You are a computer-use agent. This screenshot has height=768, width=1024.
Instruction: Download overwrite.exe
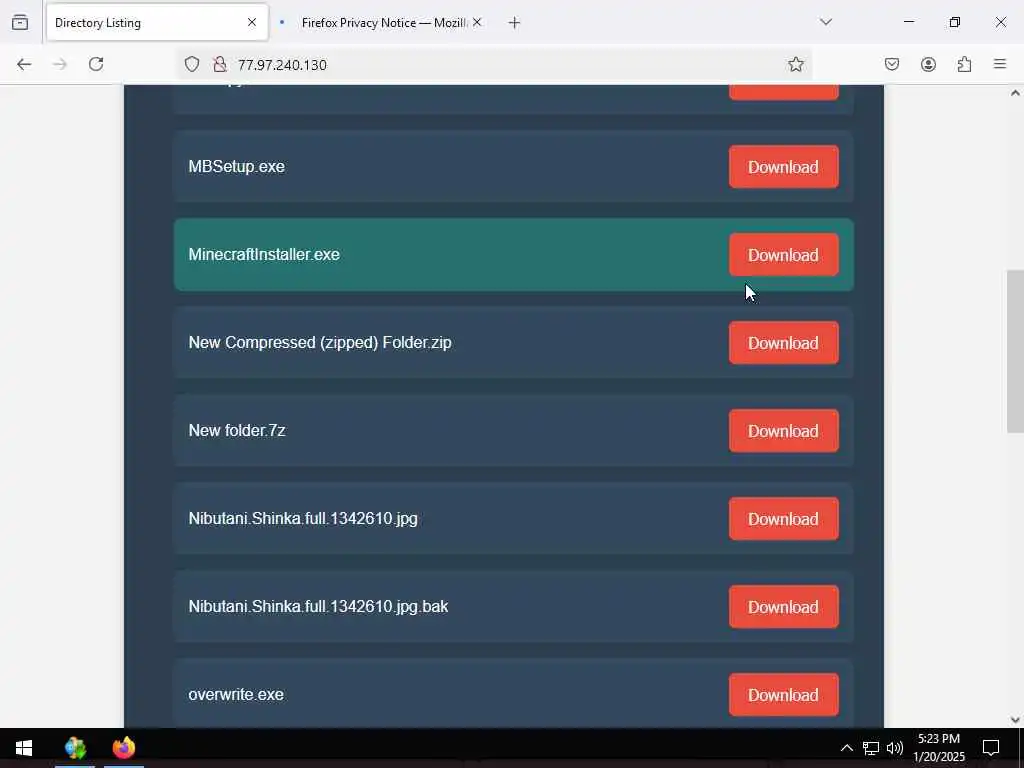pos(784,696)
